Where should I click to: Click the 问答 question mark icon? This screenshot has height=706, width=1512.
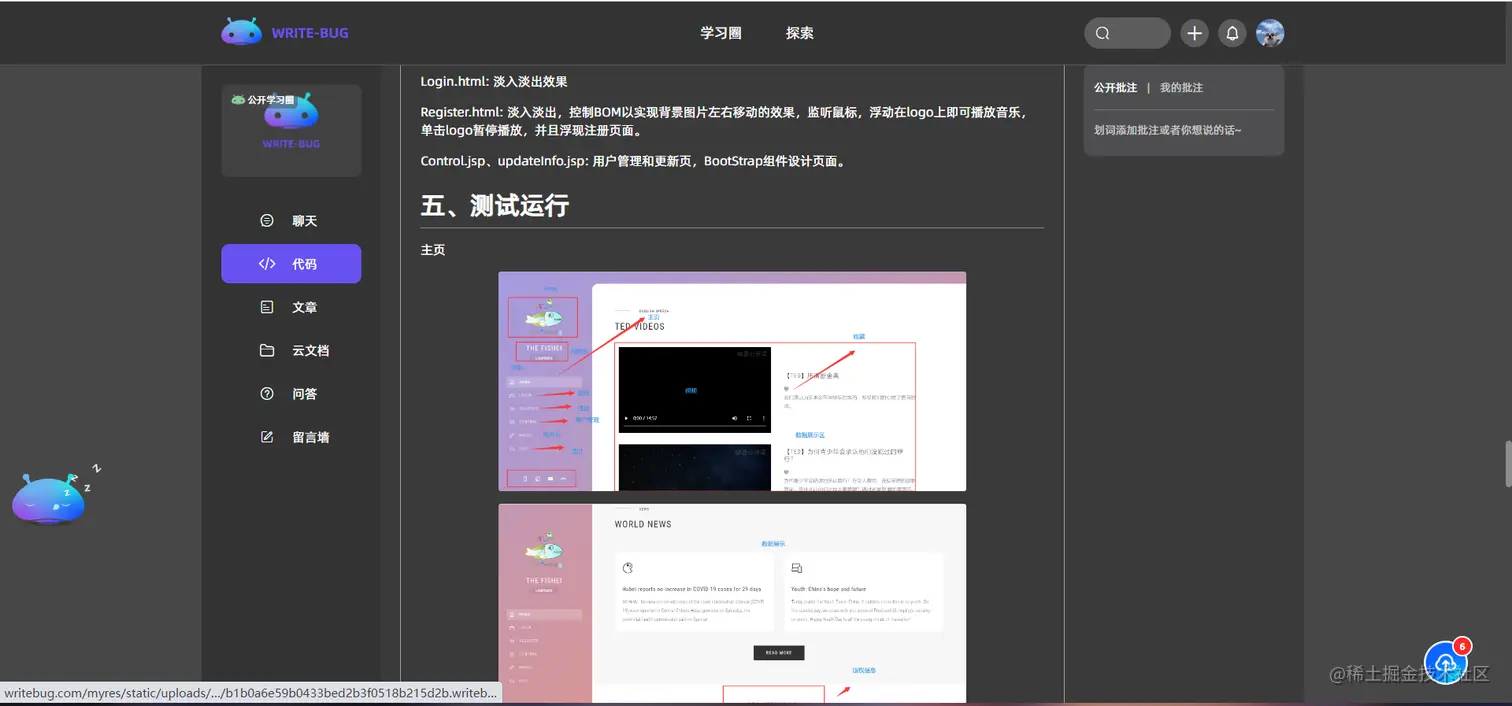(x=267, y=394)
